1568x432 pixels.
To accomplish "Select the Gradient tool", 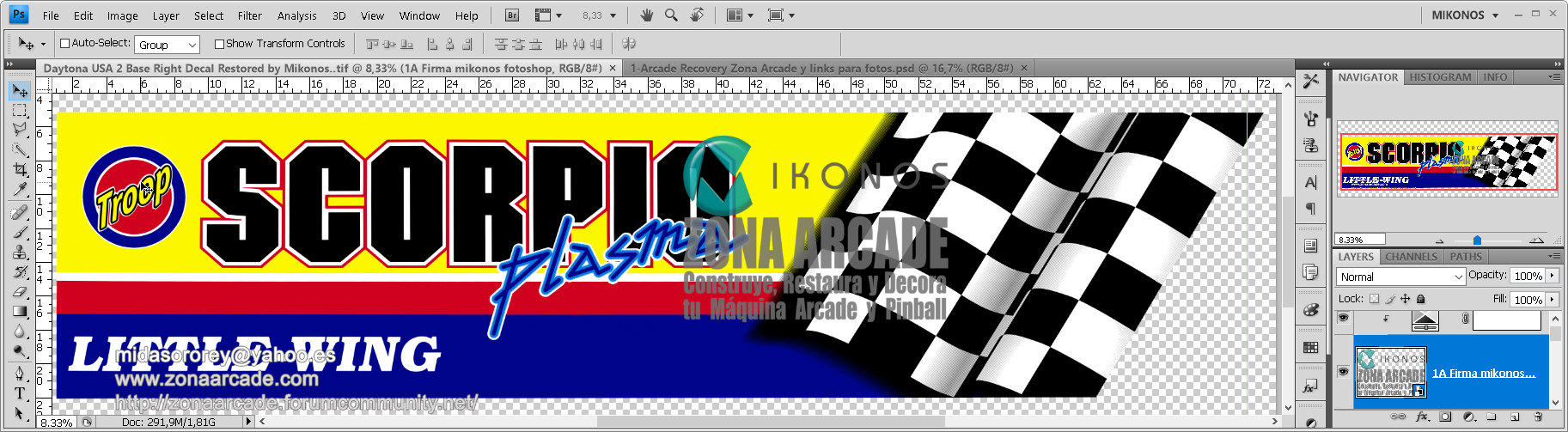I will tap(20, 311).
